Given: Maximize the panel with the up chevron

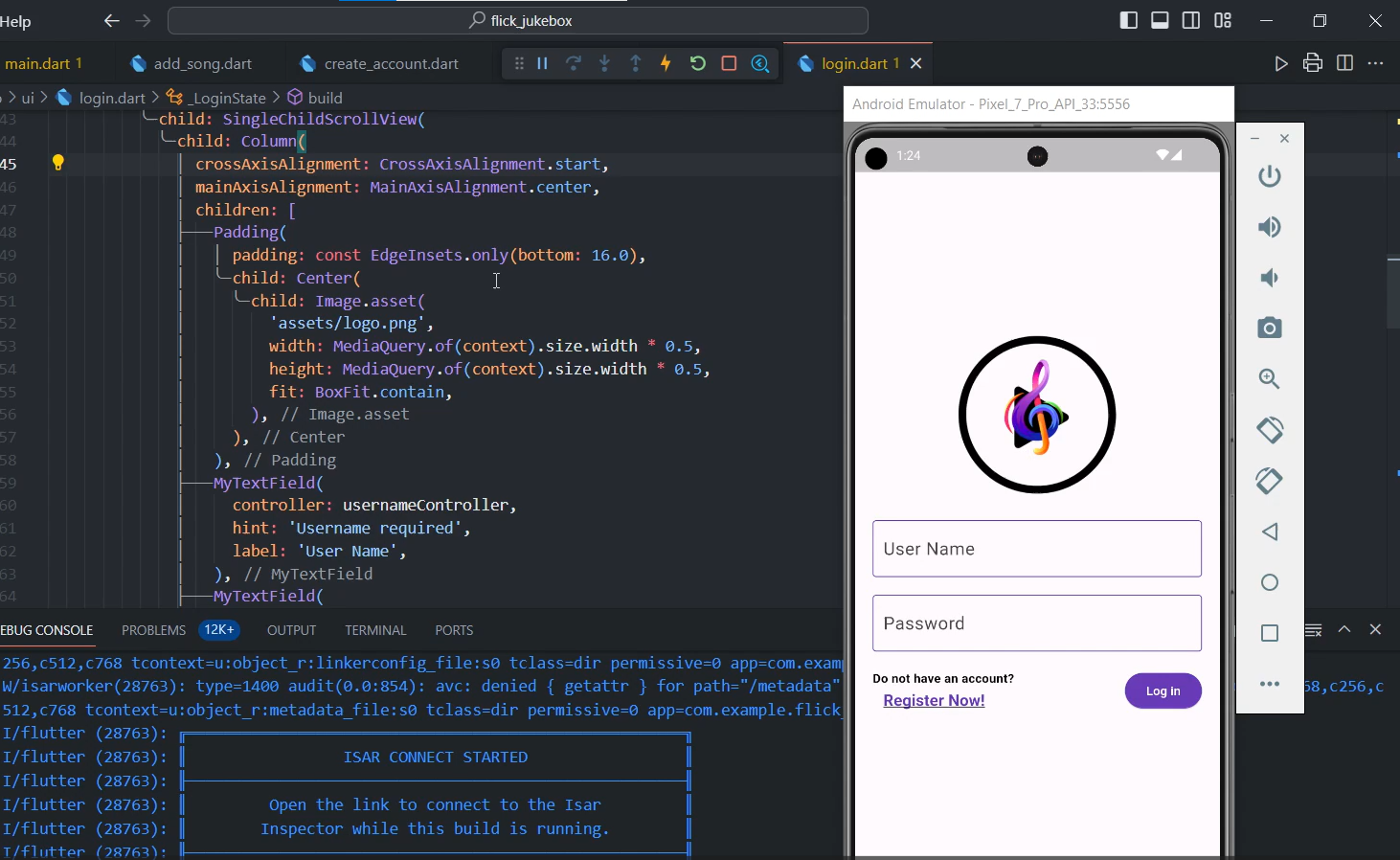Looking at the screenshot, I should 1344,629.
